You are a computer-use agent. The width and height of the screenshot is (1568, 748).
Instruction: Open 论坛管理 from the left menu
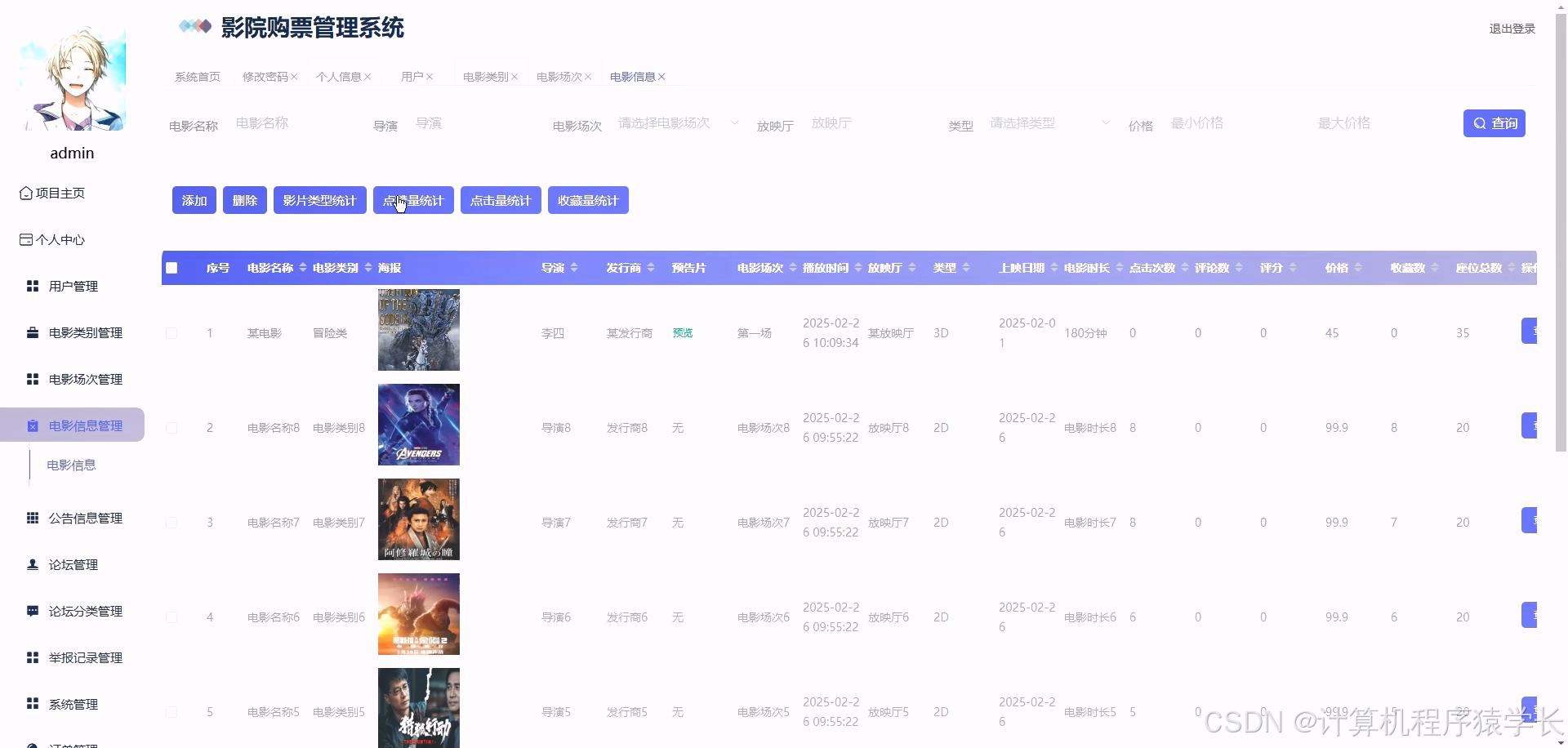(x=73, y=564)
